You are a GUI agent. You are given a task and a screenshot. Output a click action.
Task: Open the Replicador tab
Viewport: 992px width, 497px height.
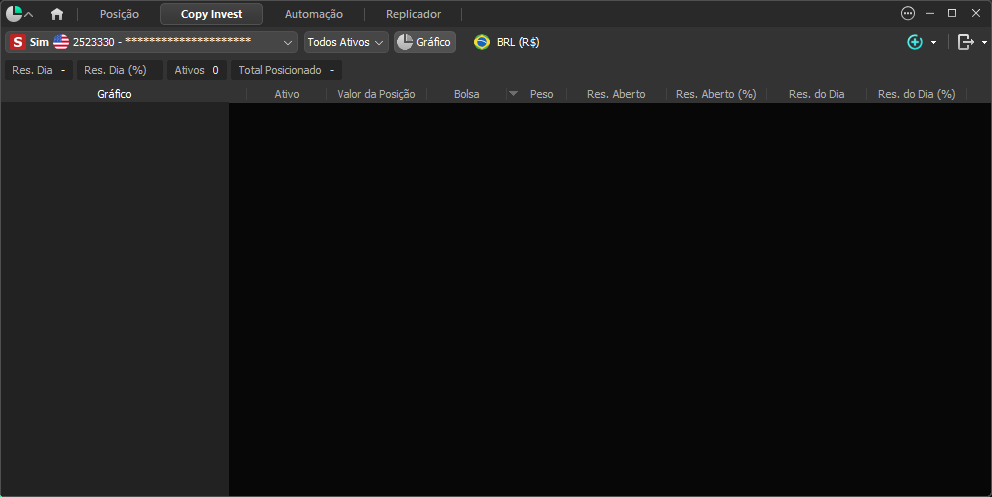click(x=414, y=14)
